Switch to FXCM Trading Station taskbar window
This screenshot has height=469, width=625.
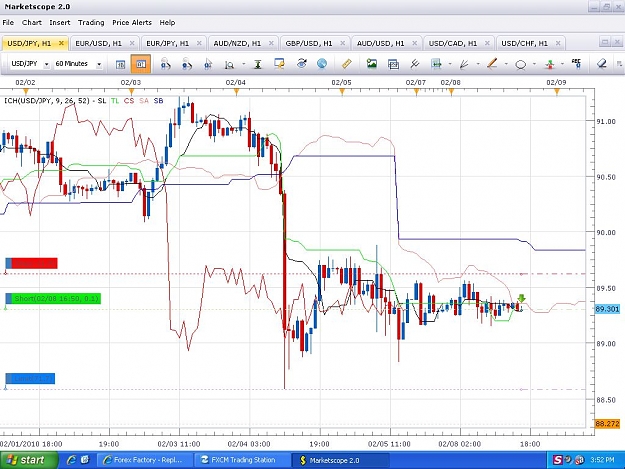click(243, 460)
